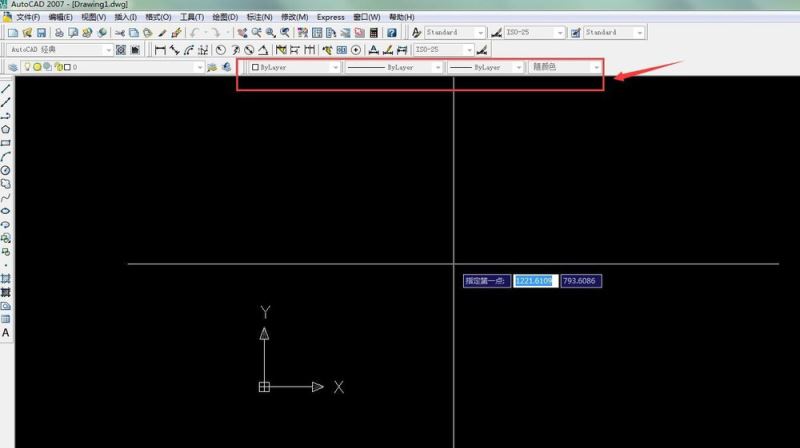Click the Save floppy disk icon
This screenshot has height=448, width=800.
coord(41,33)
